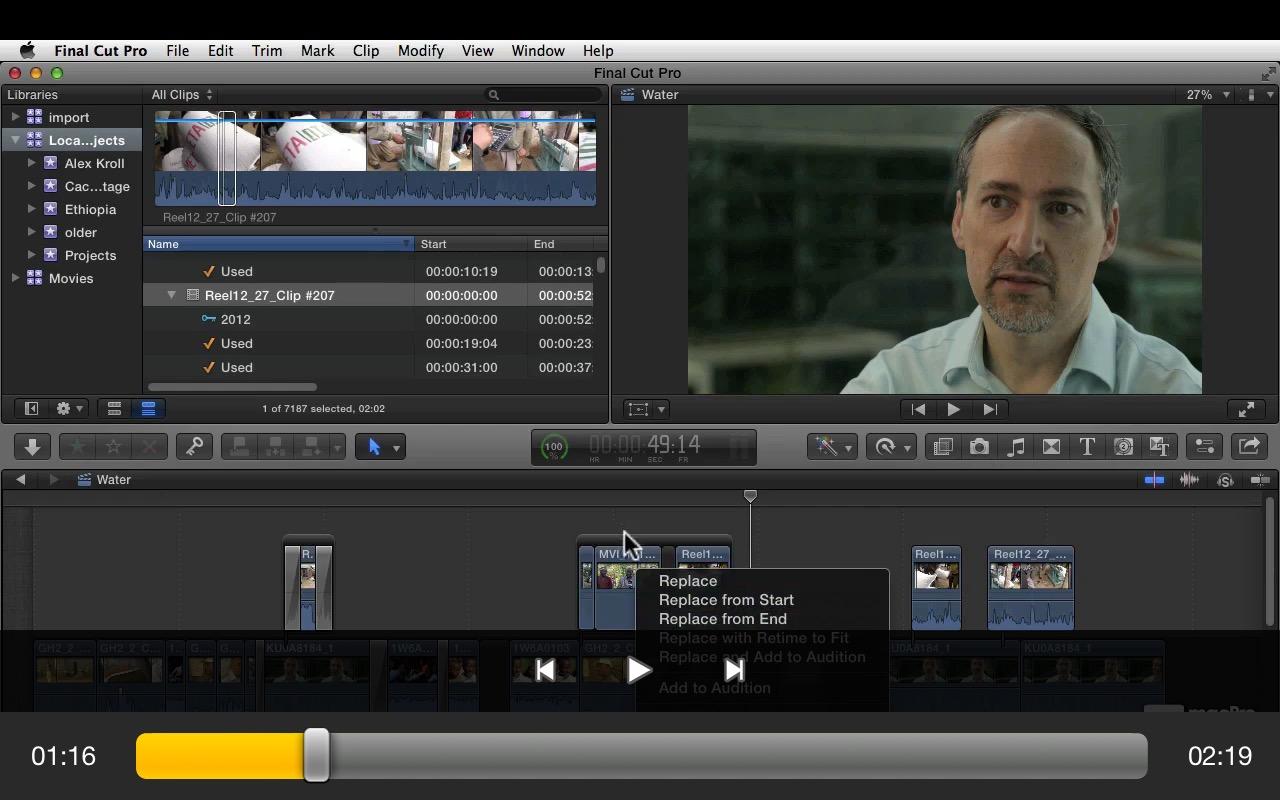Expand the Ethiopia event

click(32, 209)
